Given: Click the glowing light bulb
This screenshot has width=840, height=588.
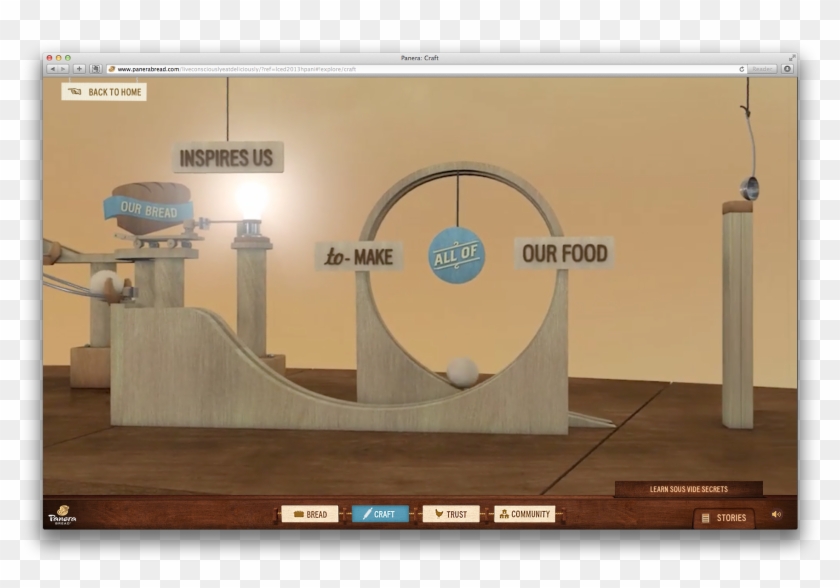Looking at the screenshot, I should coord(252,198).
